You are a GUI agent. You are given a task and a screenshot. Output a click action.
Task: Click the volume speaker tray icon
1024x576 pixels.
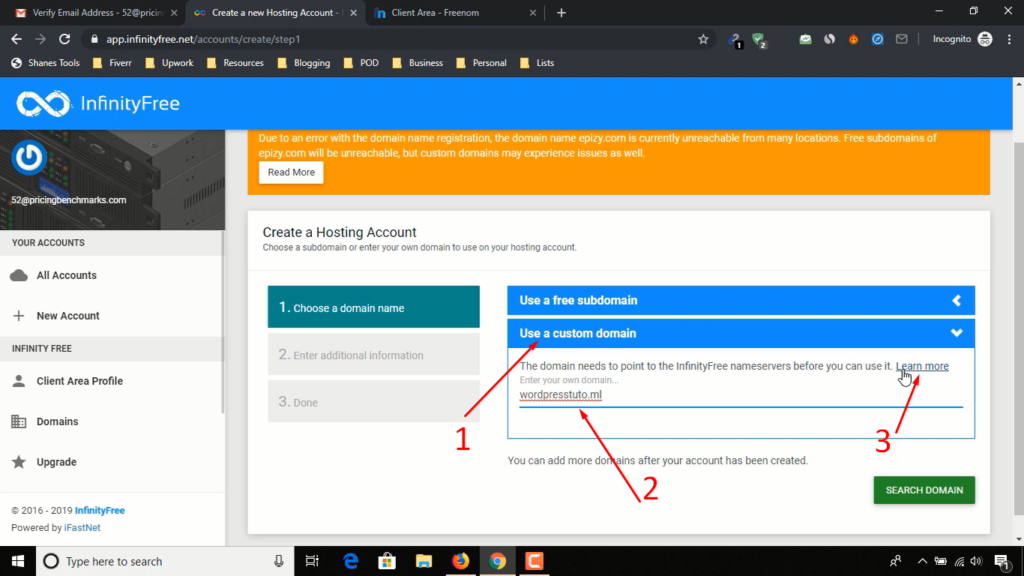coord(976,561)
